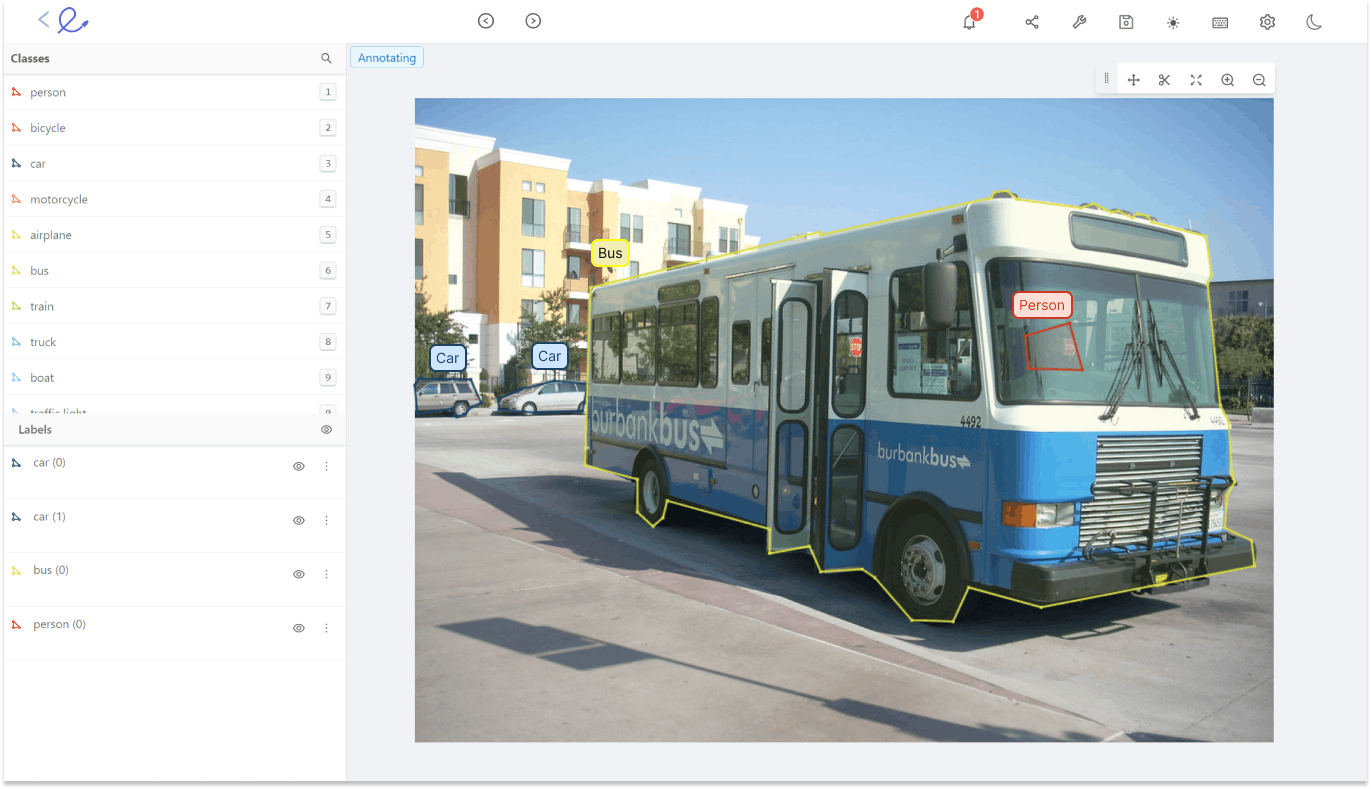Hide the person (0) label
This screenshot has height=789, width=1371.
click(x=298, y=628)
